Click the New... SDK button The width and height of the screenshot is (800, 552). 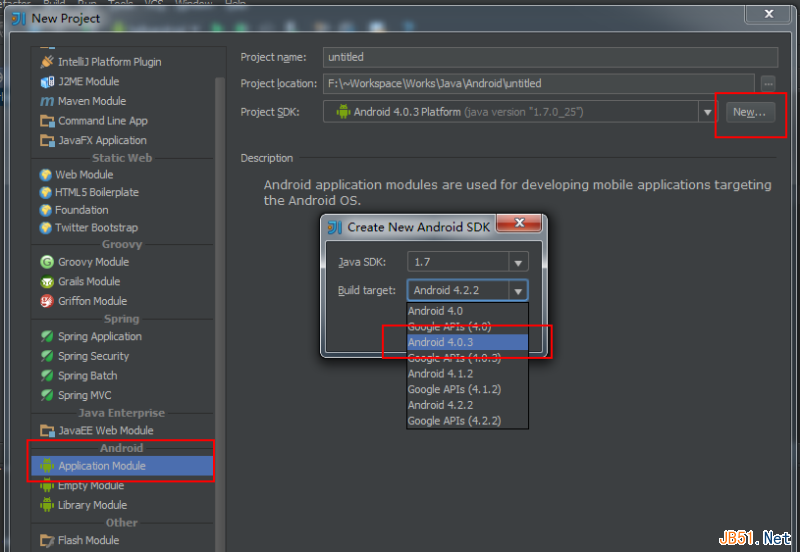coord(749,112)
